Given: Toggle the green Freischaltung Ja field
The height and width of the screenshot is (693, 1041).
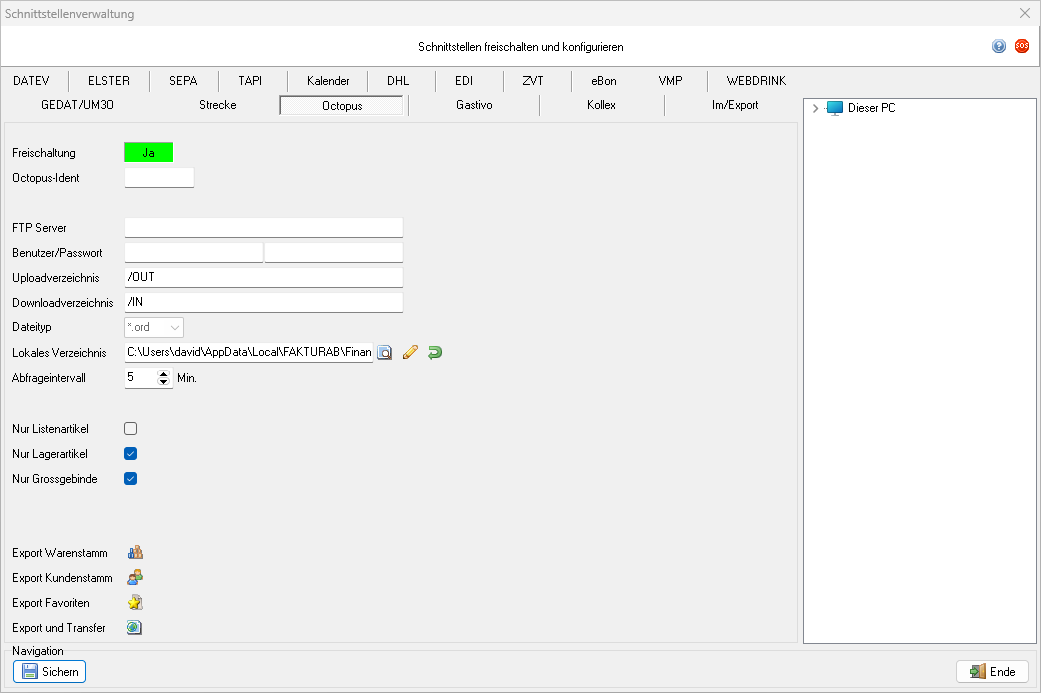Looking at the screenshot, I should 148,153.
